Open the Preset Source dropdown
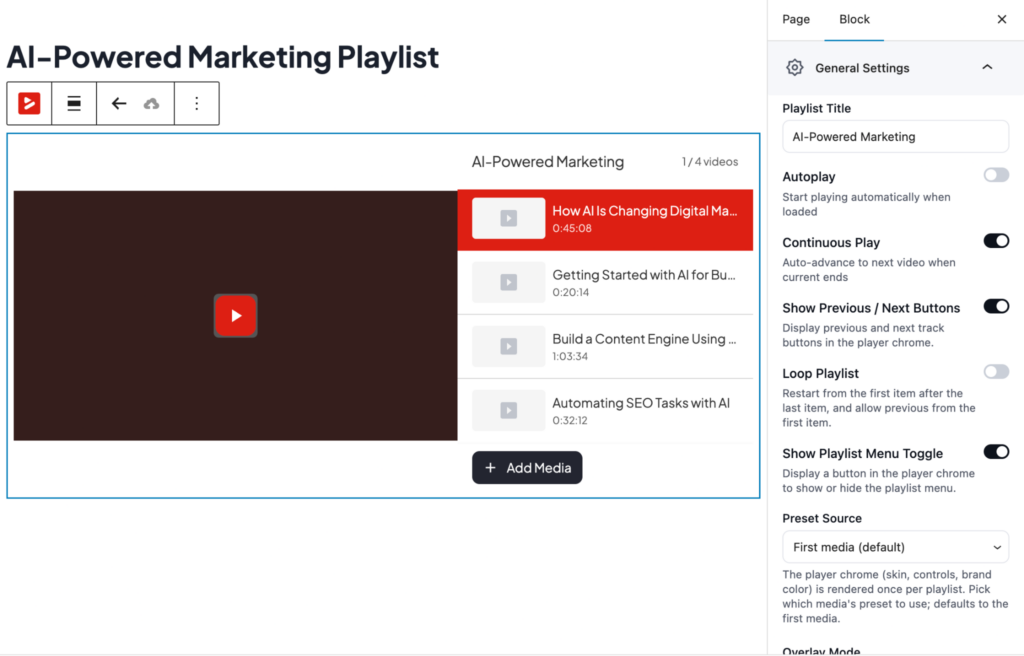This screenshot has width=1024, height=656. (x=895, y=547)
